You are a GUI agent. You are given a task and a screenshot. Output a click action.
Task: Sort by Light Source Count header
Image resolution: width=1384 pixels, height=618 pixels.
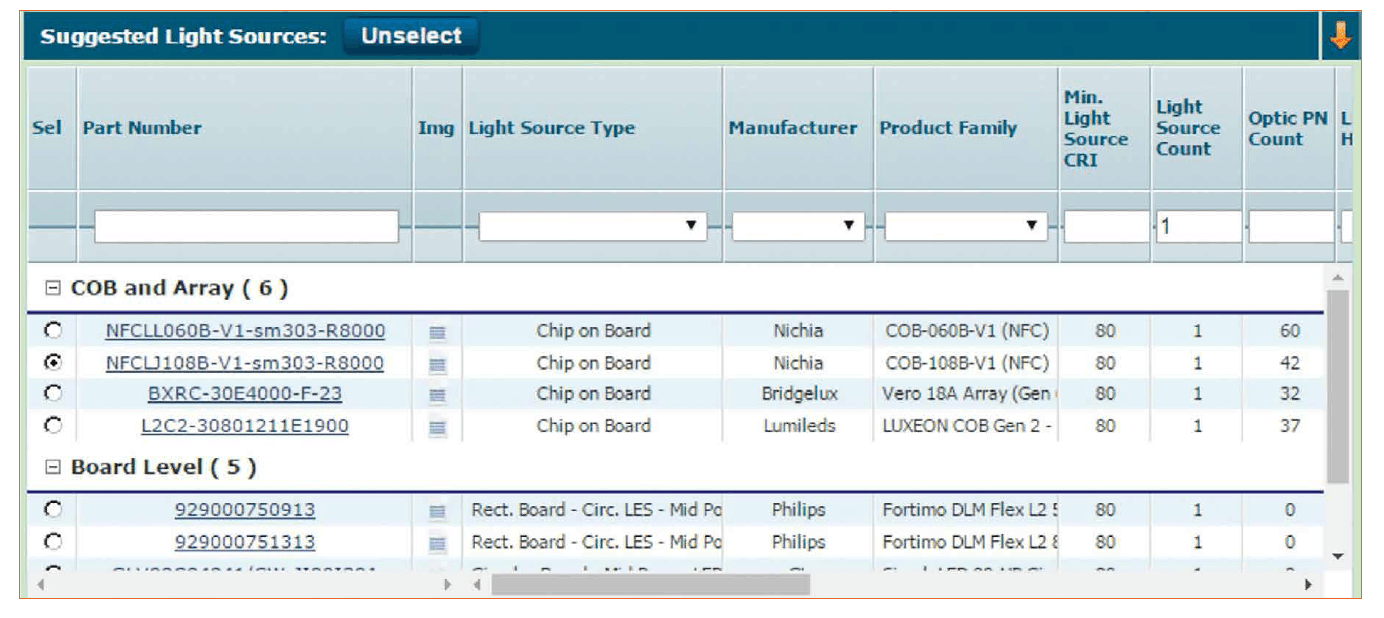[1188, 128]
